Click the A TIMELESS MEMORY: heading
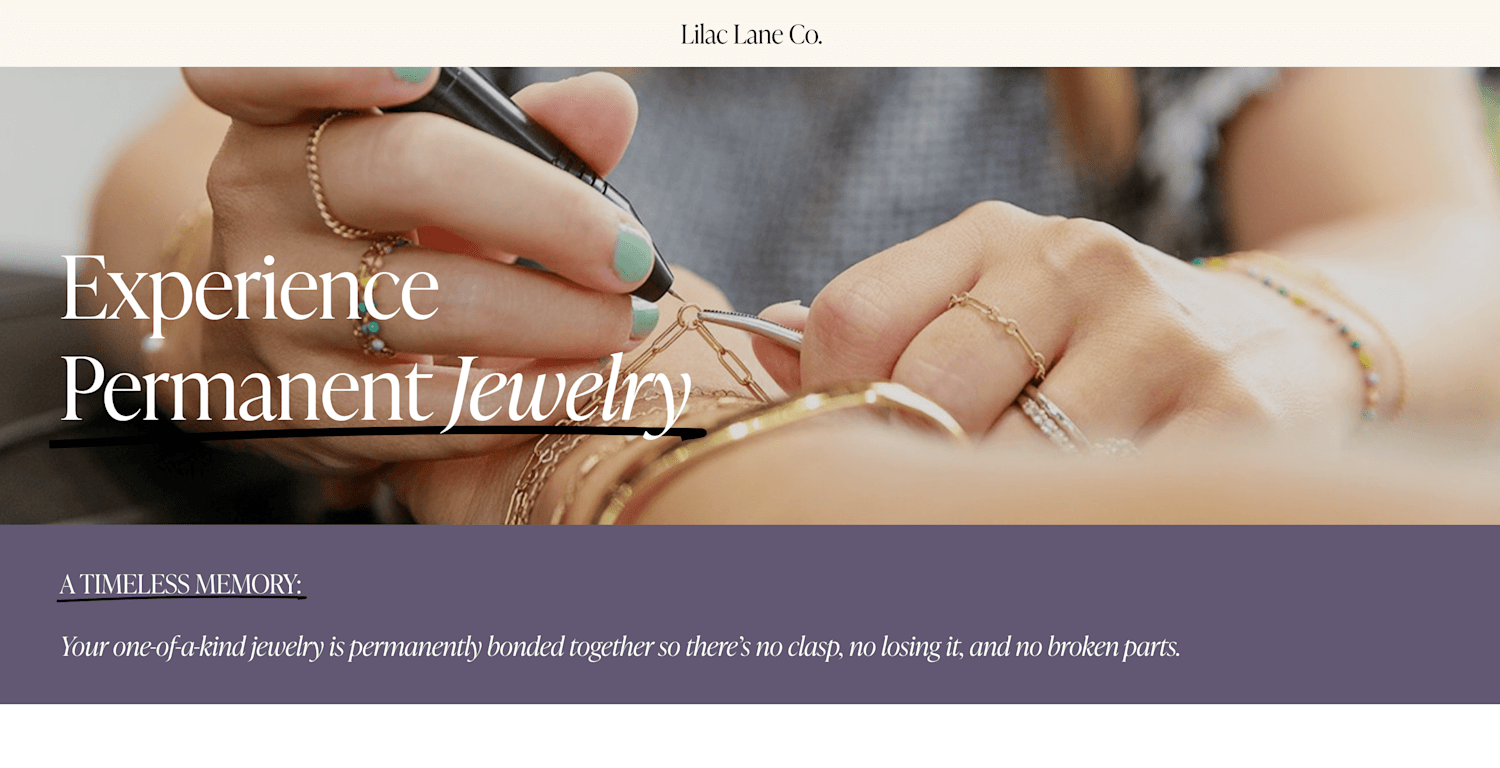The height and width of the screenshot is (768, 1500). point(180,583)
